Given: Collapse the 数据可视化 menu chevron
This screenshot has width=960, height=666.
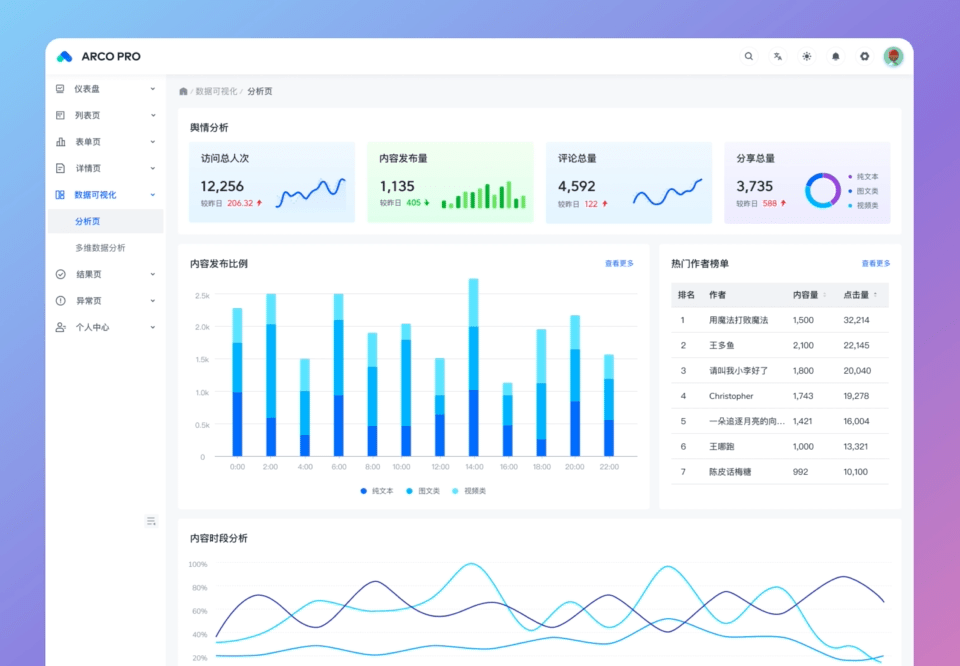Looking at the screenshot, I should pyautogui.click(x=152, y=195).
